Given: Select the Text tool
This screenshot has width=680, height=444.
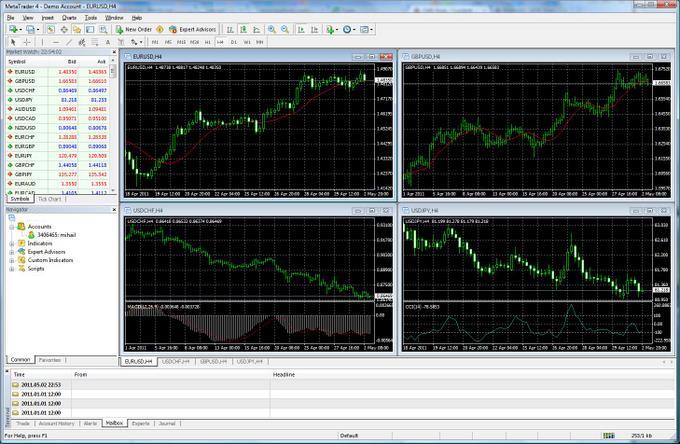Looking at the screenshot, I should [108, 42].
